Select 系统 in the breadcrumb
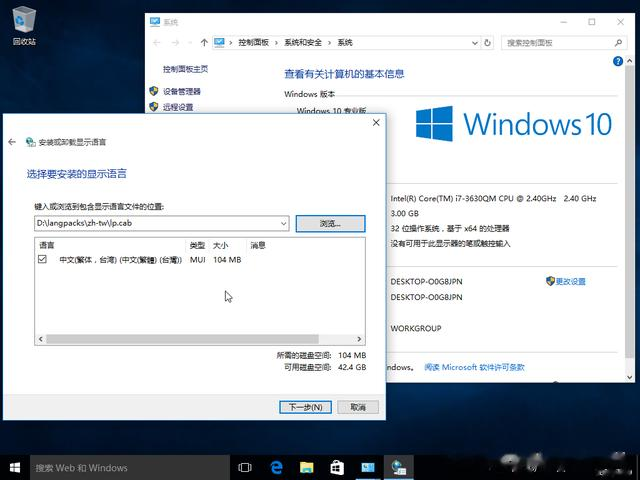 pyautogui.click(x=345, y=42)
